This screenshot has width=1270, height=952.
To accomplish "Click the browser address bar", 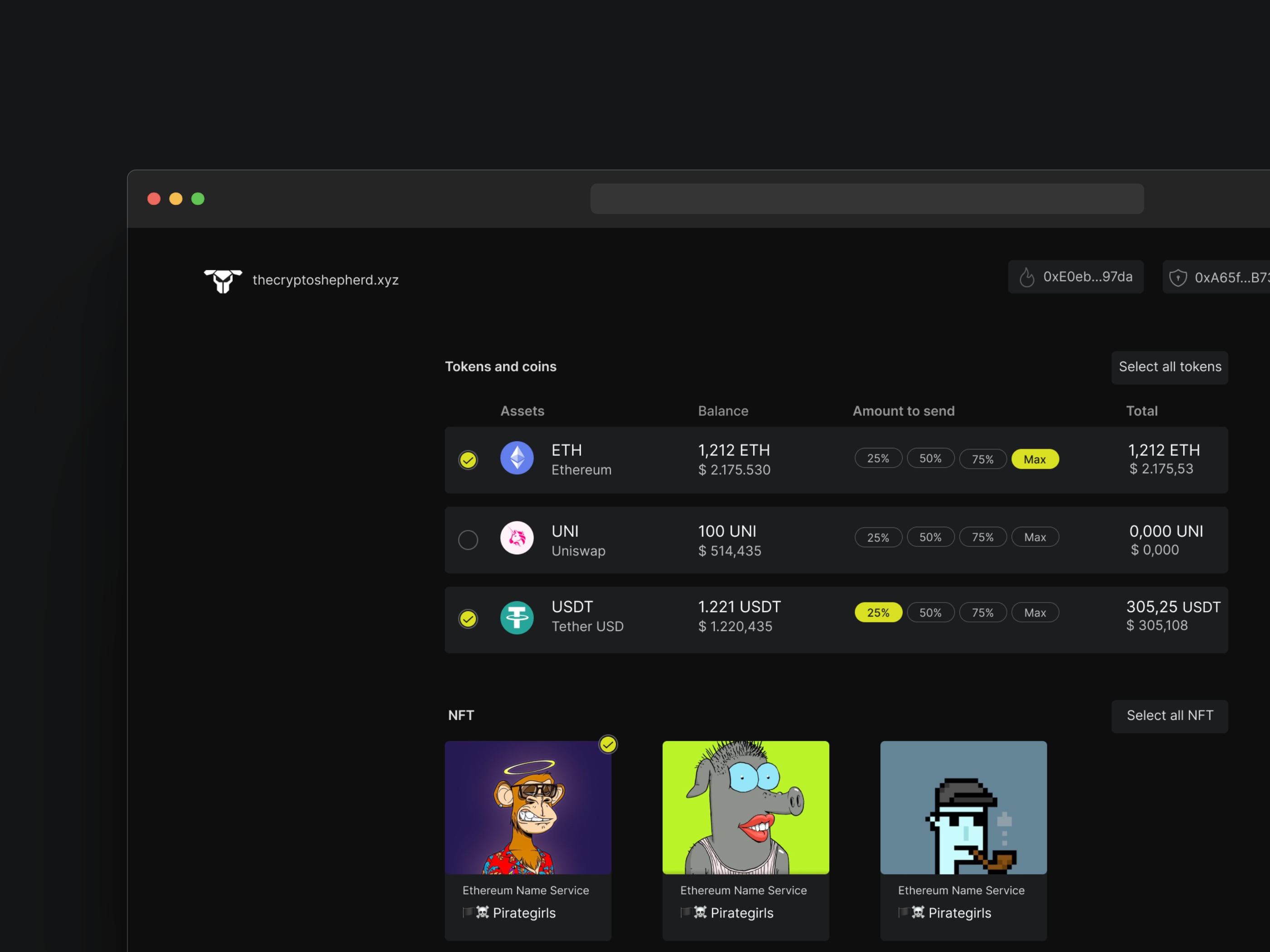I will [866, 199].
